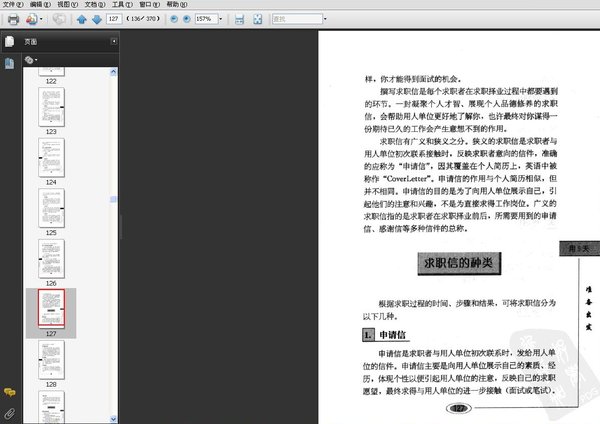Image resolution: width=600 pixels, height=424 pixels.
Task: Click the thumbnail scrollbar down arrow
Action: [113, 419]
